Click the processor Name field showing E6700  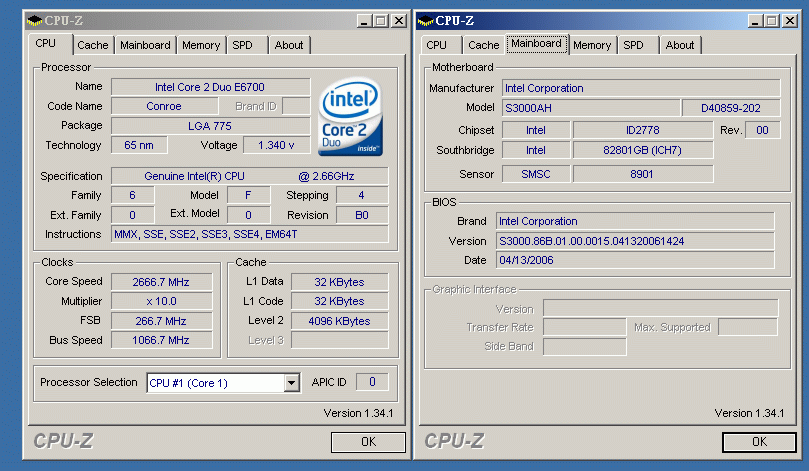(210, 87)
